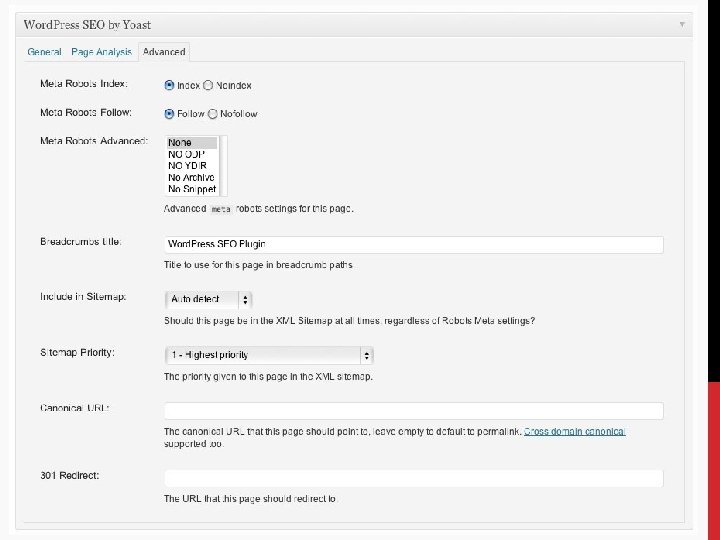Select NO YDIR in the robots list
Screen dimensions: 720x540
point(190,165)
